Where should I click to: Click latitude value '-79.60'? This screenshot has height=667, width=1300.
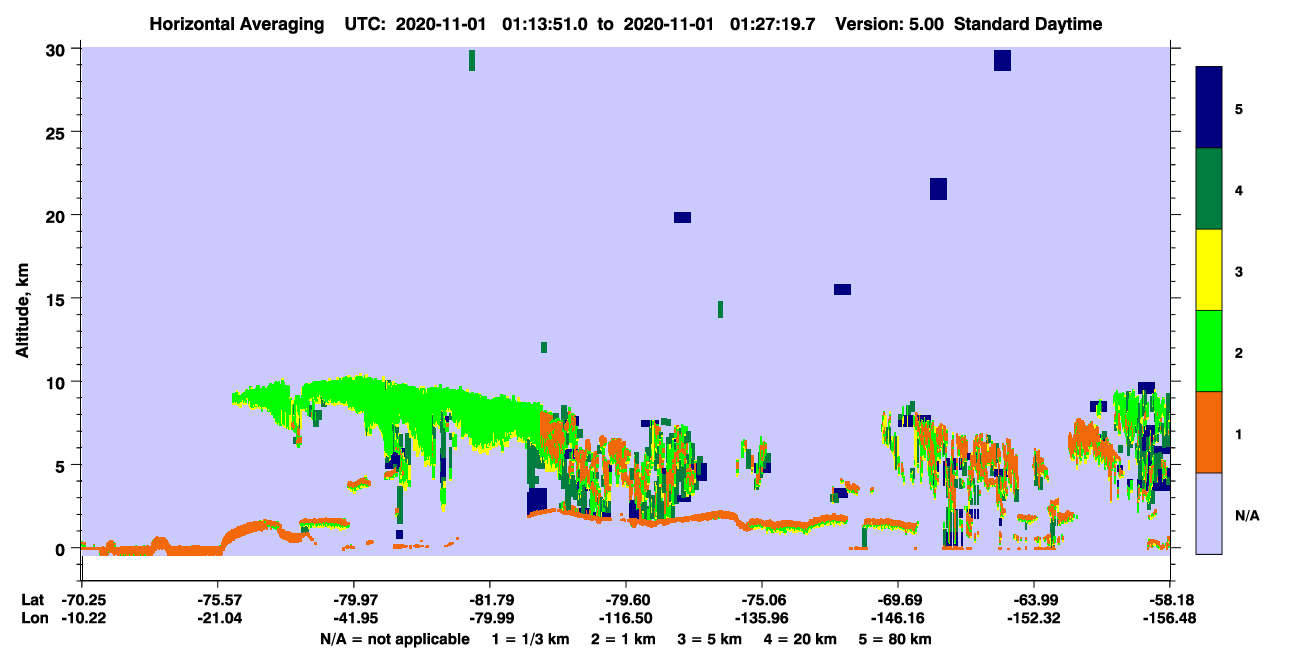coord(625,600)
